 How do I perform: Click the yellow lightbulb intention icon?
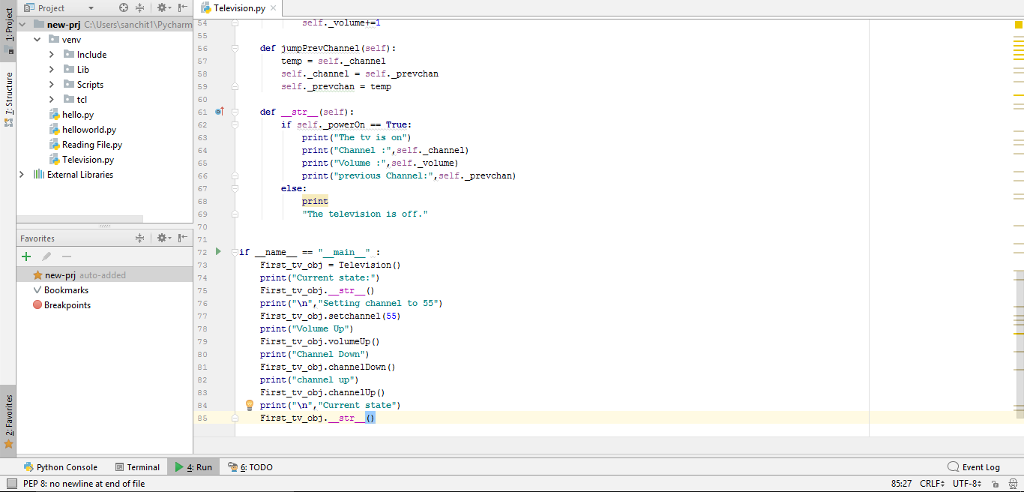(x=250, y=405)
